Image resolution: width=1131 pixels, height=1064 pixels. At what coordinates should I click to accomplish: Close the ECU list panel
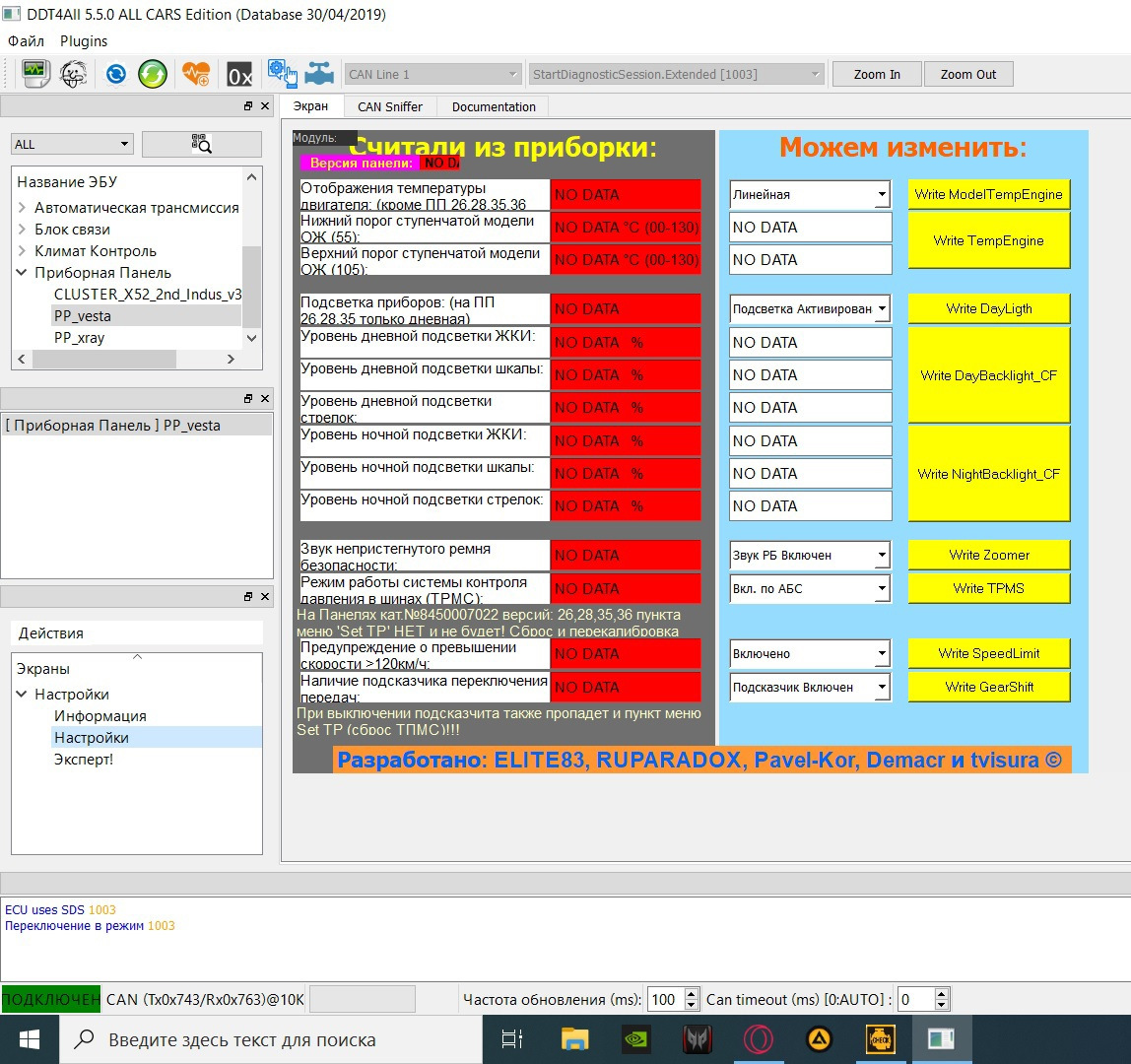tap(265, 106)
